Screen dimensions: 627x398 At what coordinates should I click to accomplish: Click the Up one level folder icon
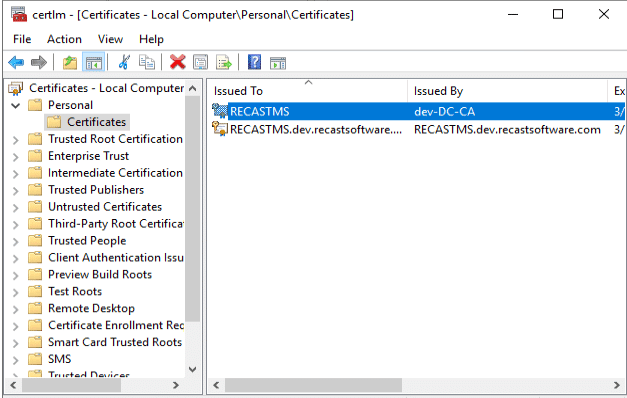coord(70,62)
